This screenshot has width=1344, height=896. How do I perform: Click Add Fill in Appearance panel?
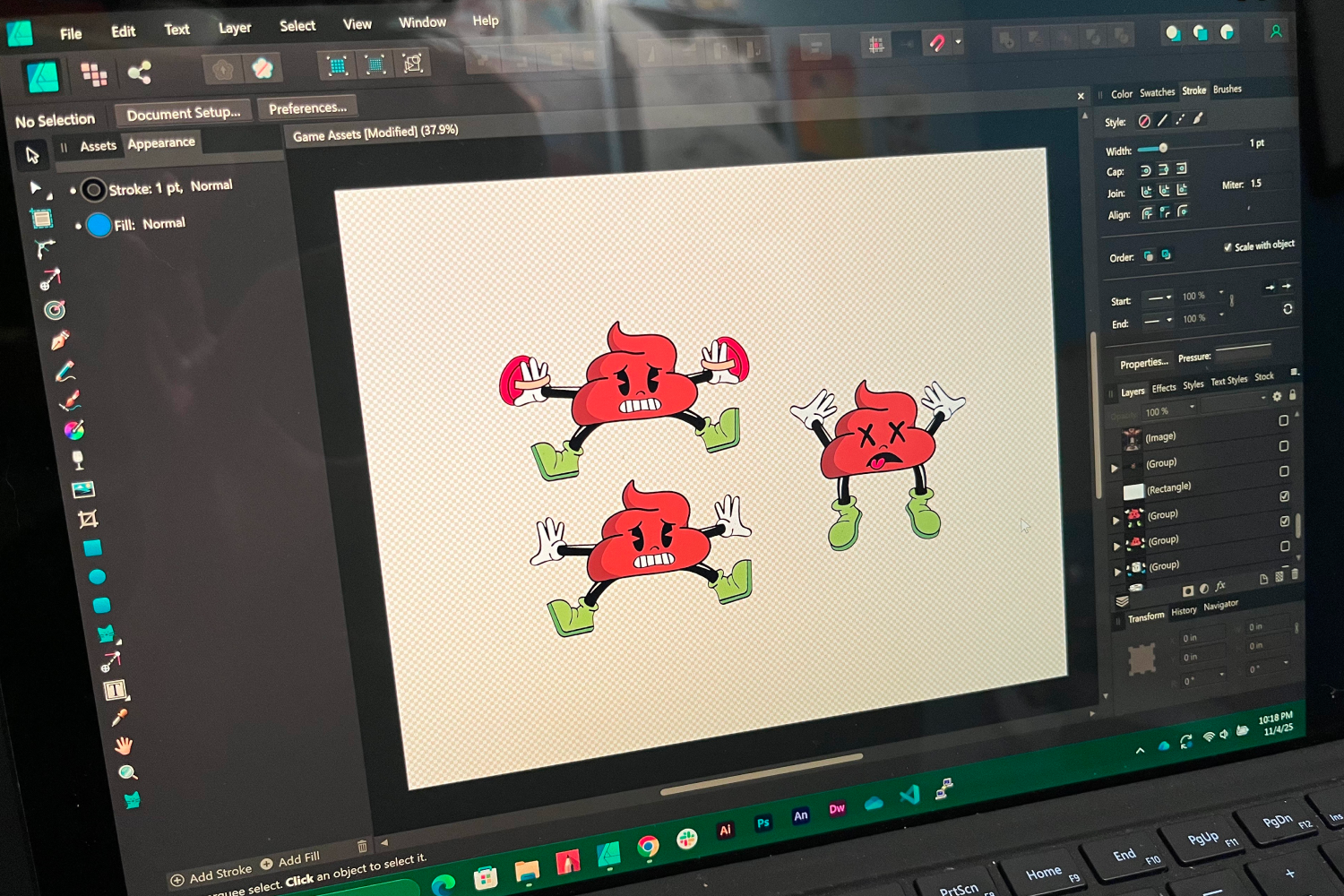pyautogui.click(x=290, y=860)
